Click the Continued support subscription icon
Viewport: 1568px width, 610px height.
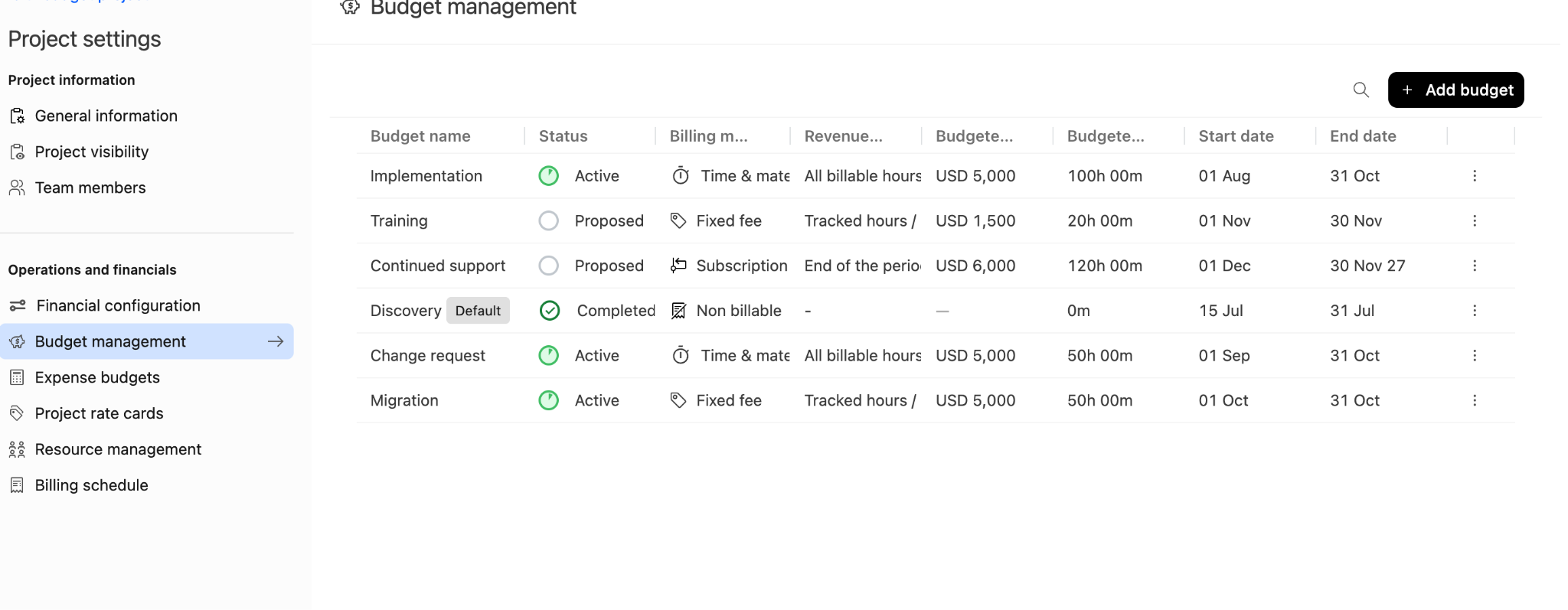(x=678, y=266)
